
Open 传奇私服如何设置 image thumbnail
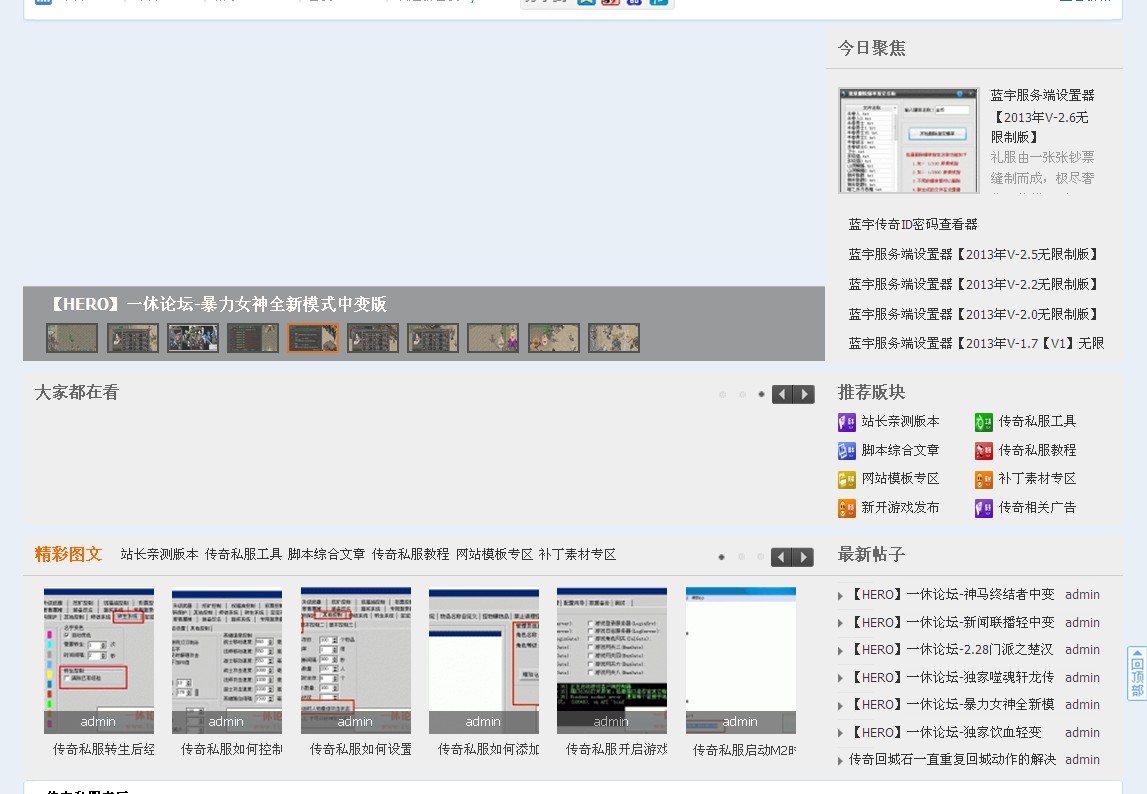pyautogui.click(x=356, y=660)
